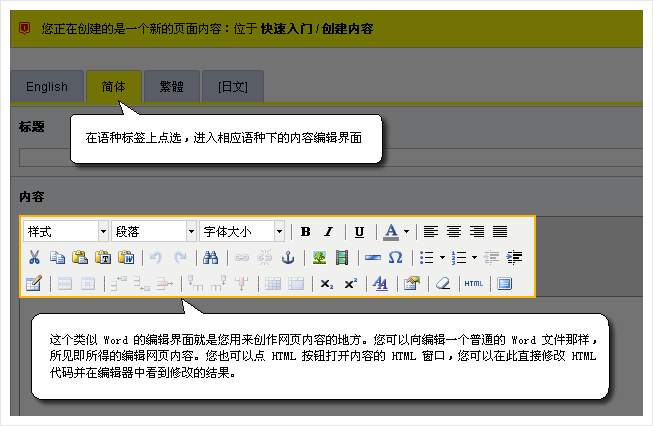Screen dimensions: 653x426
Task: Click the Bold formatting icon
Action: click(306, 231)
